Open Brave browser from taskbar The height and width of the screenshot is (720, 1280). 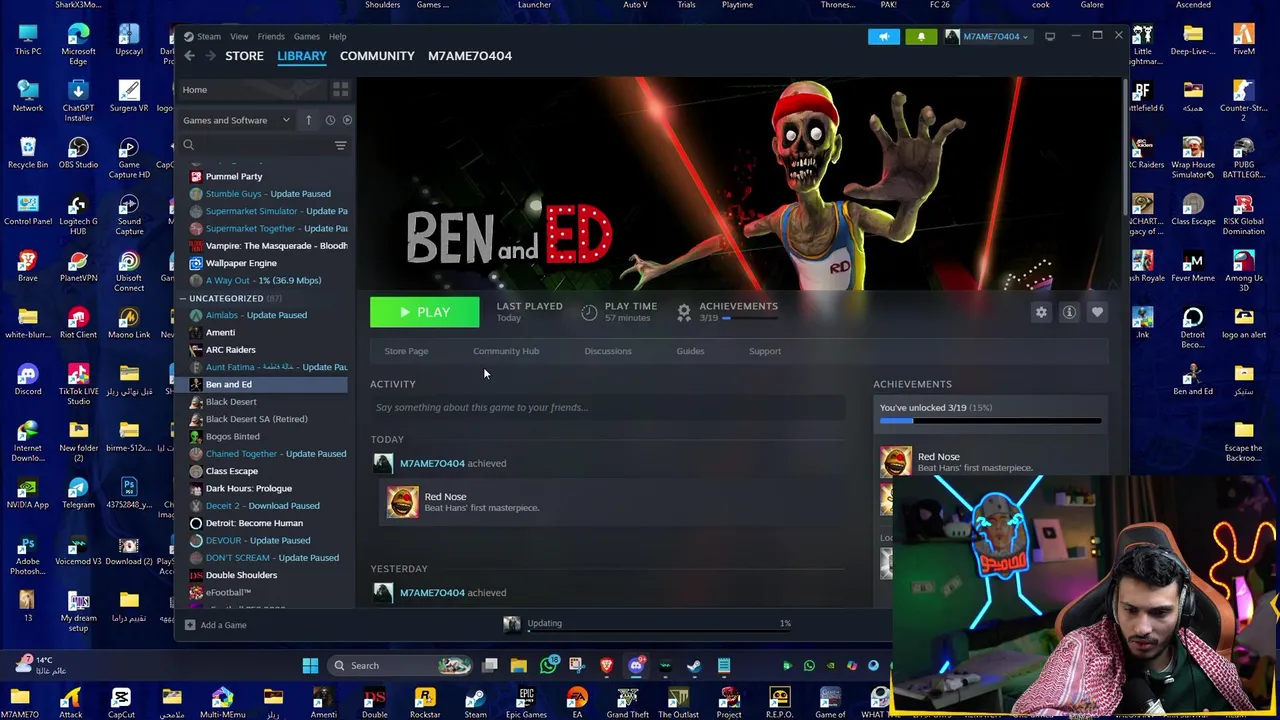pos(606,666)
